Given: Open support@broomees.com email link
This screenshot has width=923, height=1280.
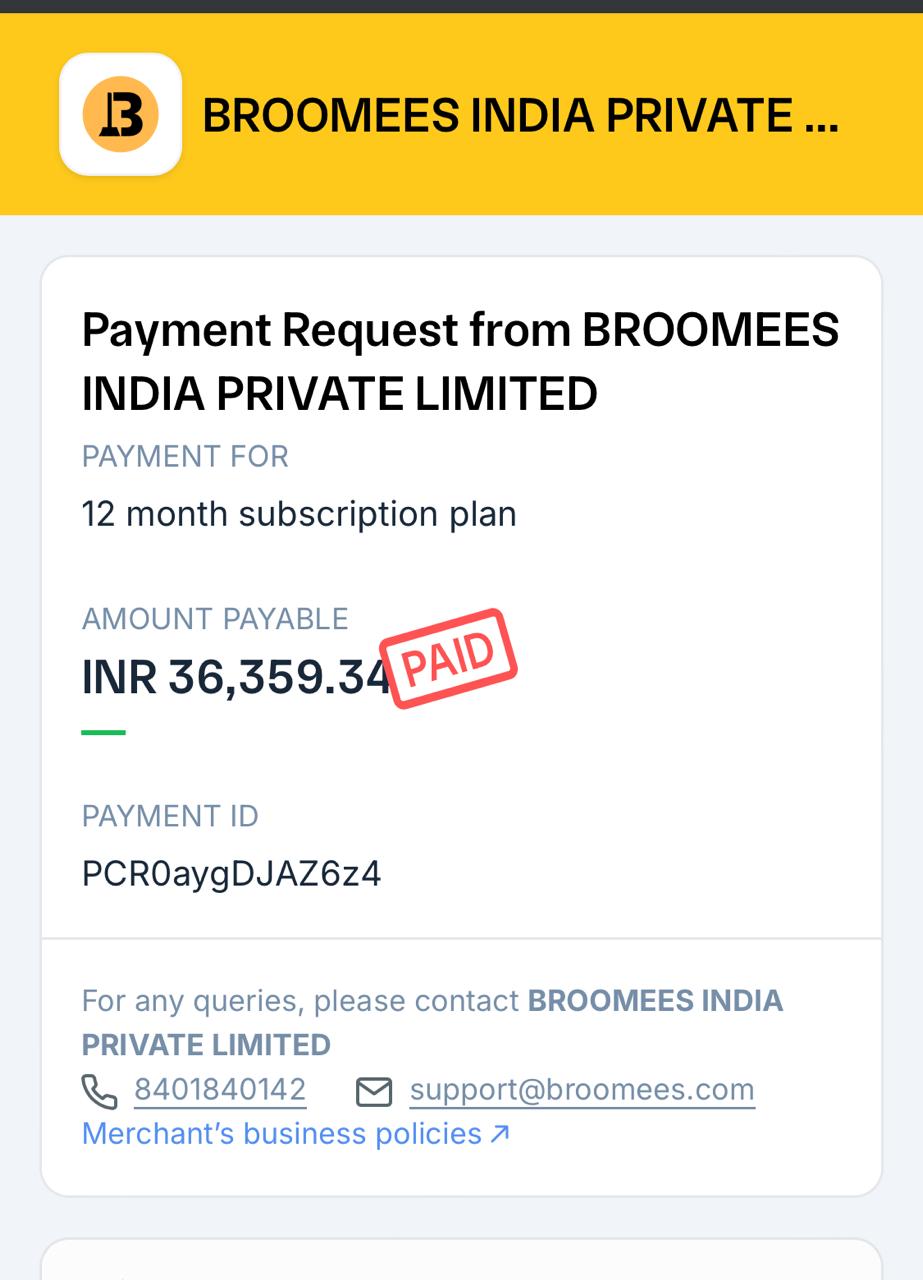Looking at the screenshot, I should (x=582, y=1090).
